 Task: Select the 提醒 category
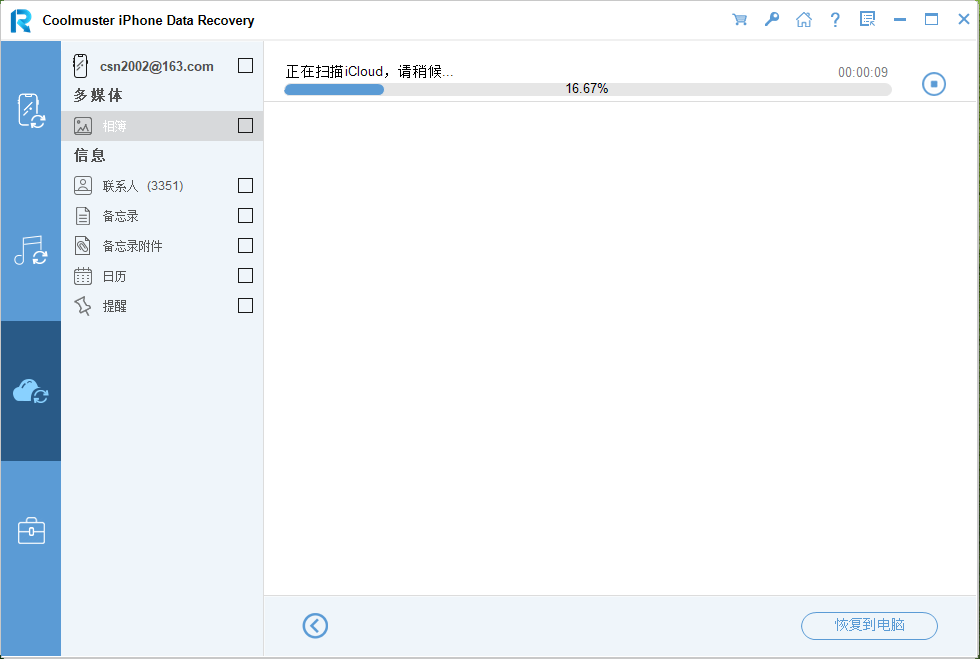(162, 306)
